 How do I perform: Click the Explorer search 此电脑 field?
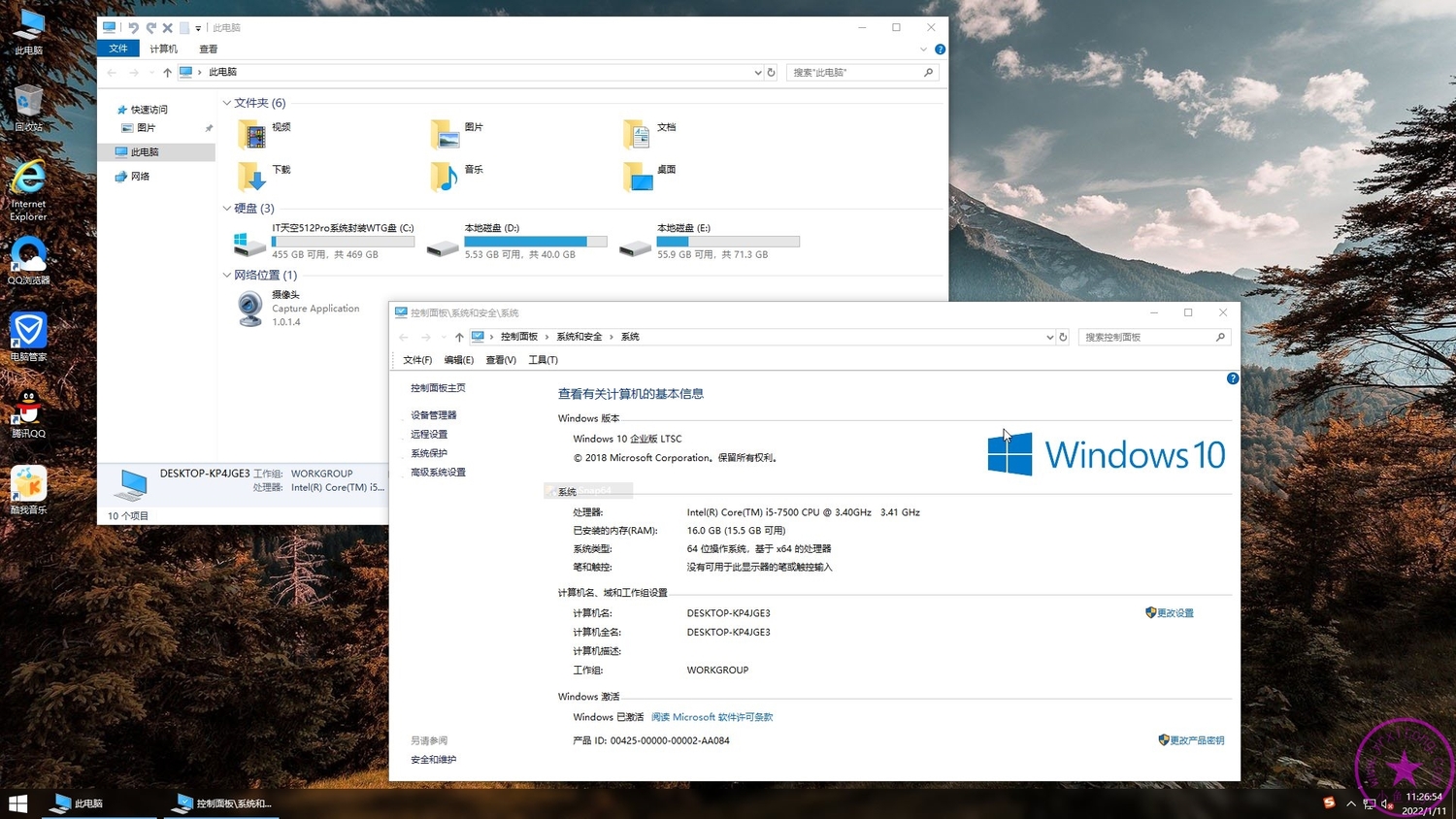(862, 72)
